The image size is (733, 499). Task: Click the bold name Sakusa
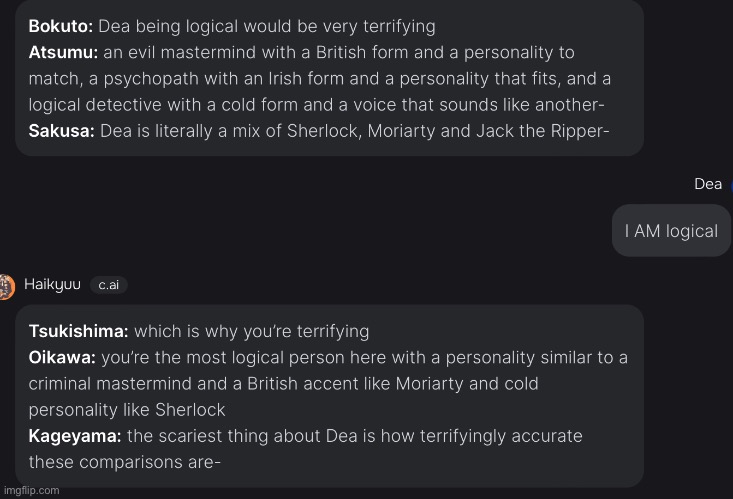click(61, 131)
